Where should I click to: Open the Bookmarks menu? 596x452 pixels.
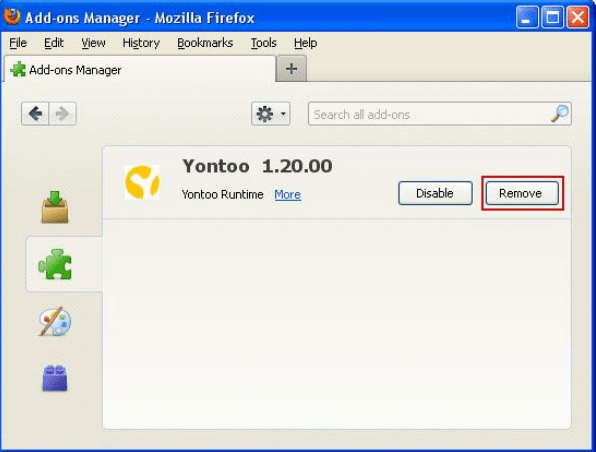coord(205,43)
